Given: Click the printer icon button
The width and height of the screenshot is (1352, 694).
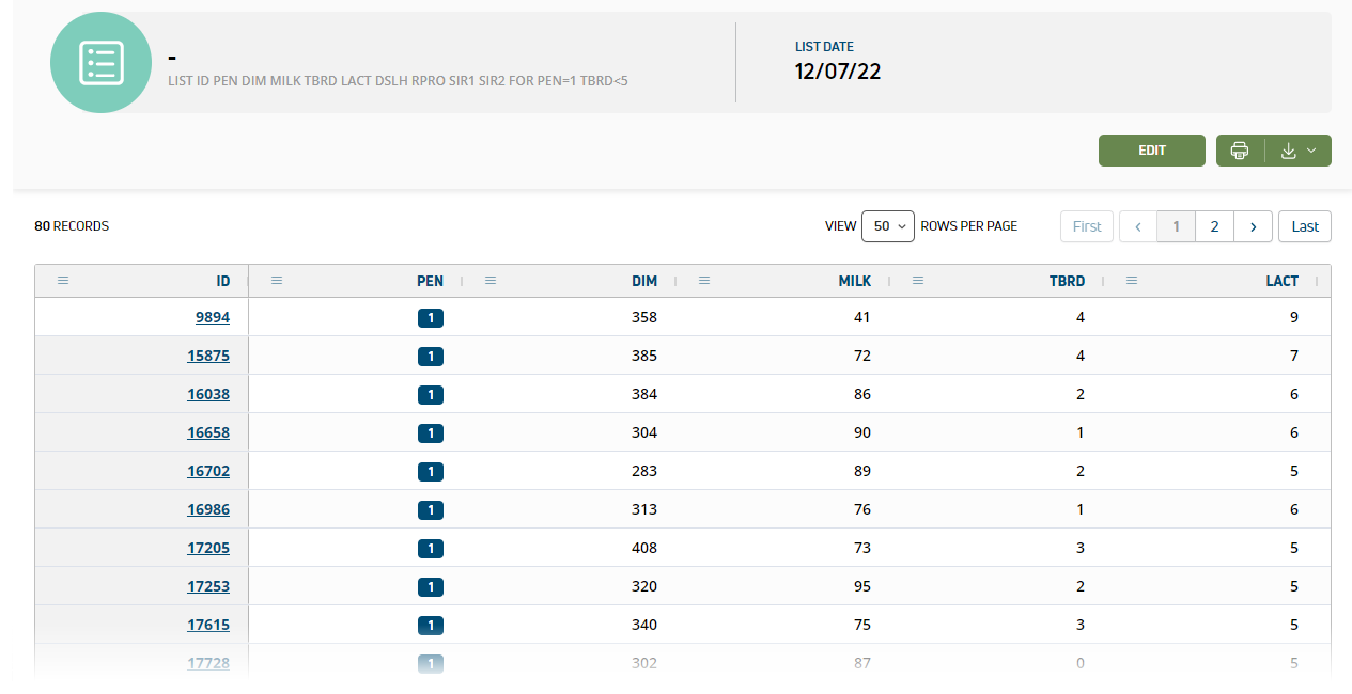Looking at the screenshot, I should [x=1239, y=151].
